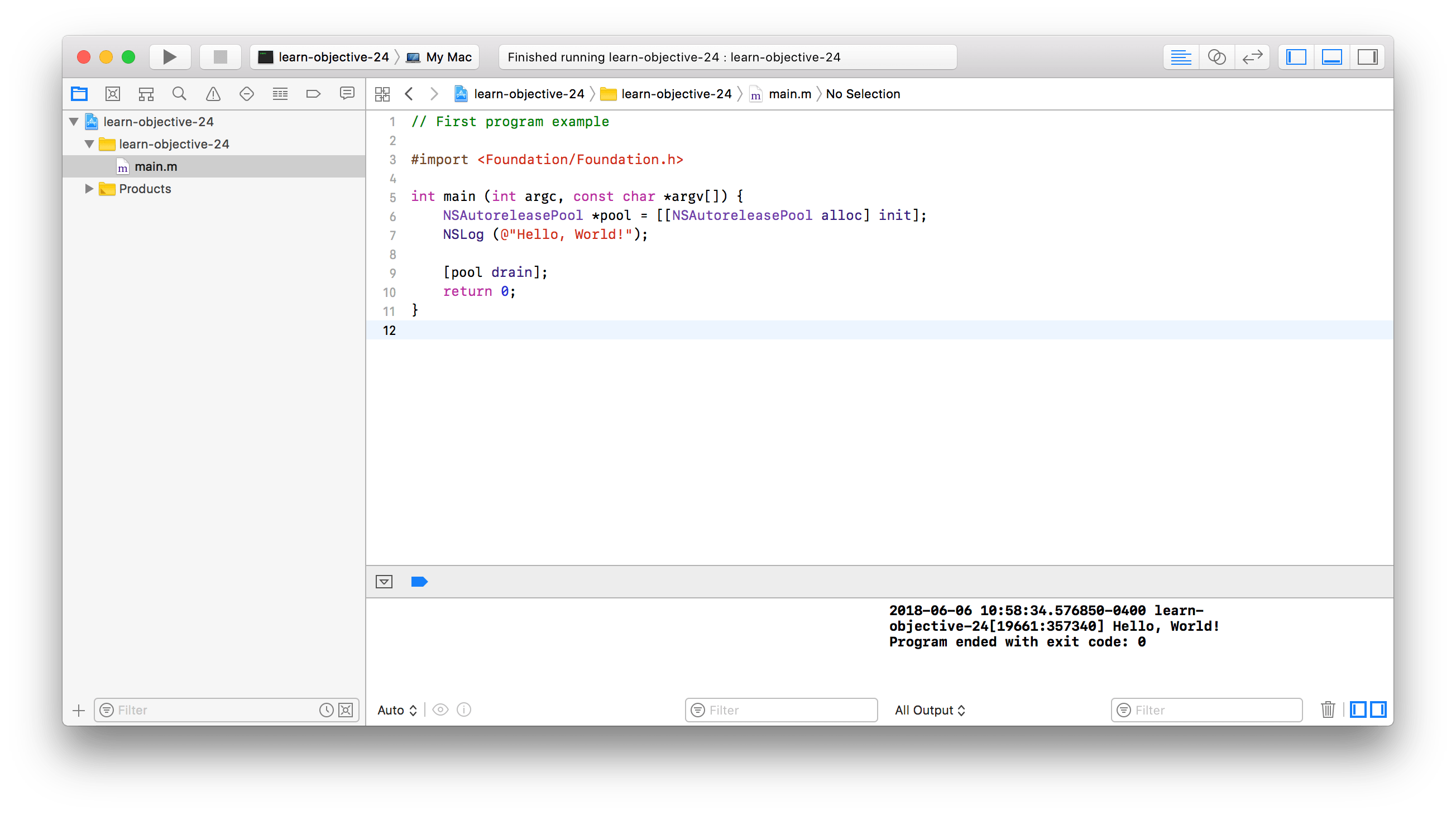Hide the Navigator panel

click(x=1296, y=56)
